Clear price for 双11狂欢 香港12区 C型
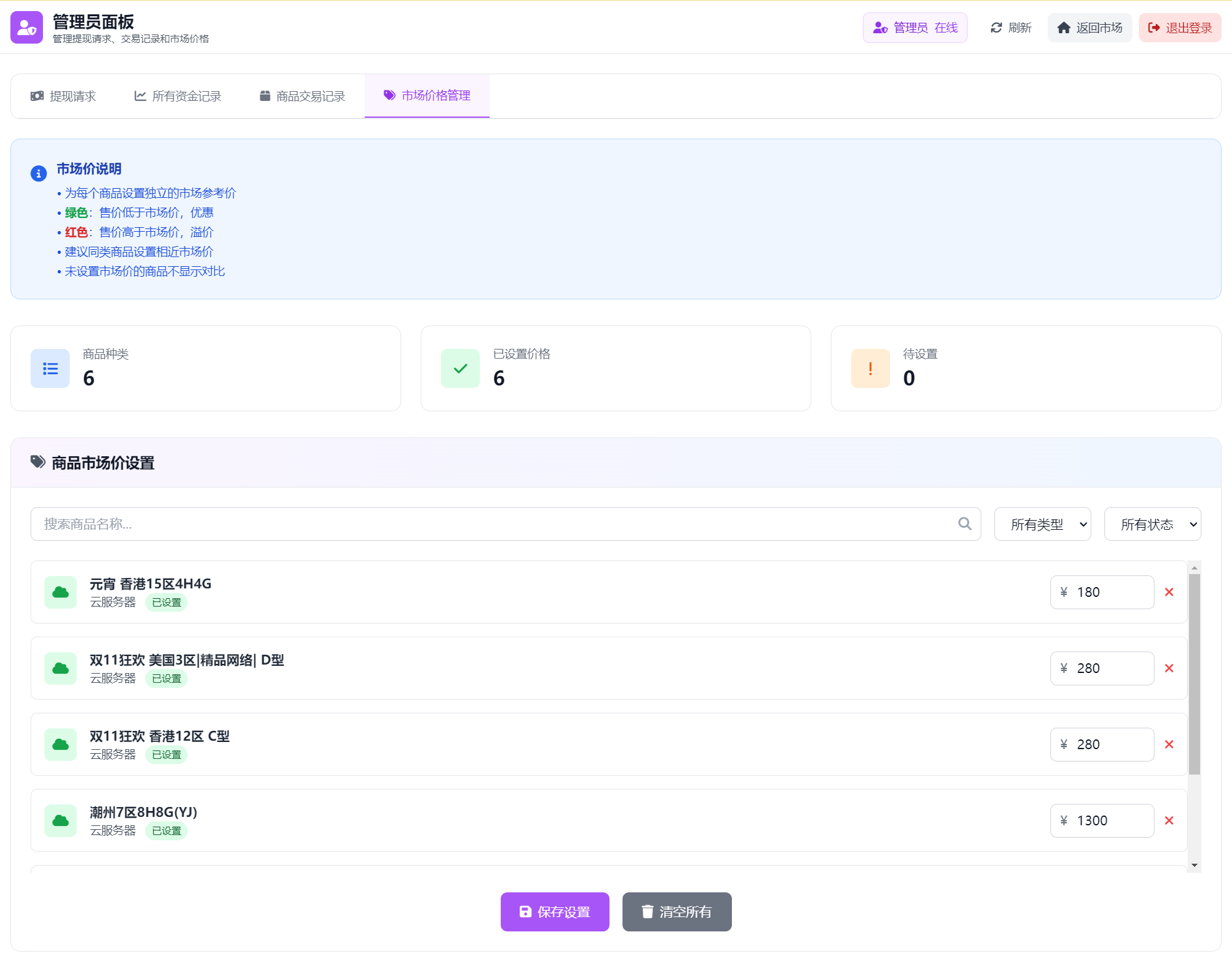The height and width of the screenshot is (962, 1232). tap(1169, 745)
